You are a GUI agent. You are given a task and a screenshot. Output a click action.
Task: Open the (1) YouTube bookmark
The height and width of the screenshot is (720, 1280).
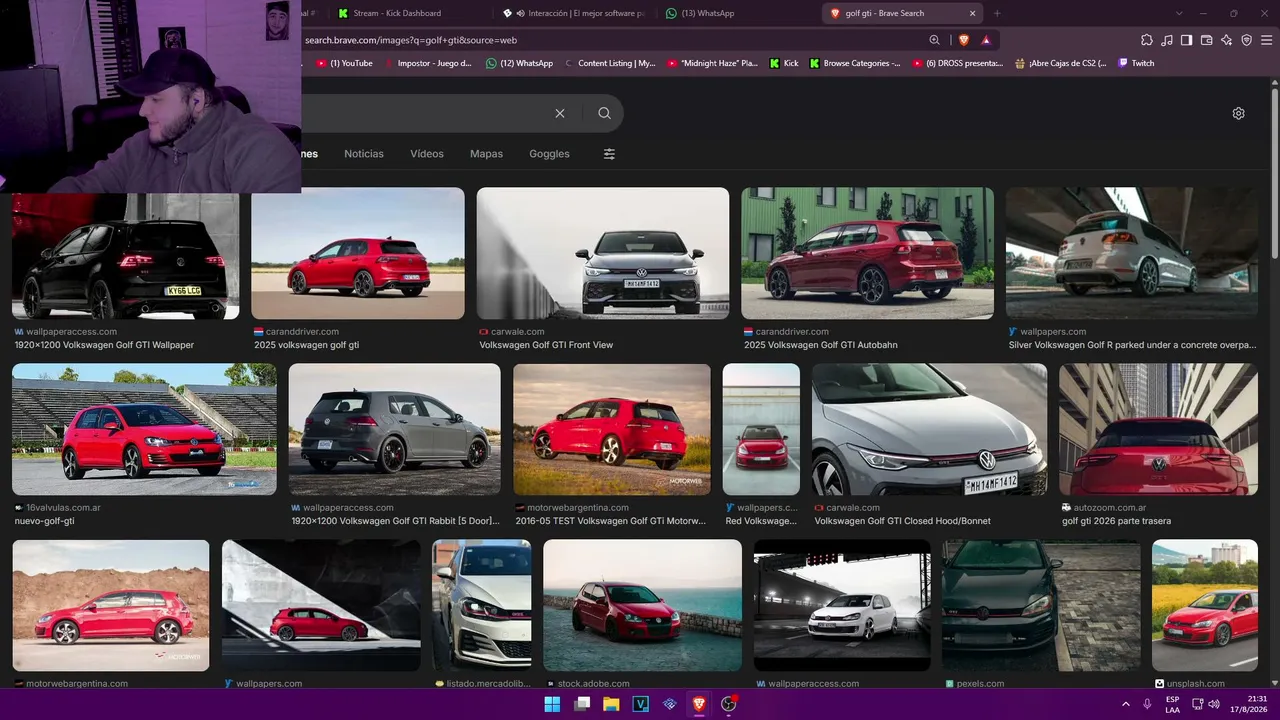coord(344,63)
